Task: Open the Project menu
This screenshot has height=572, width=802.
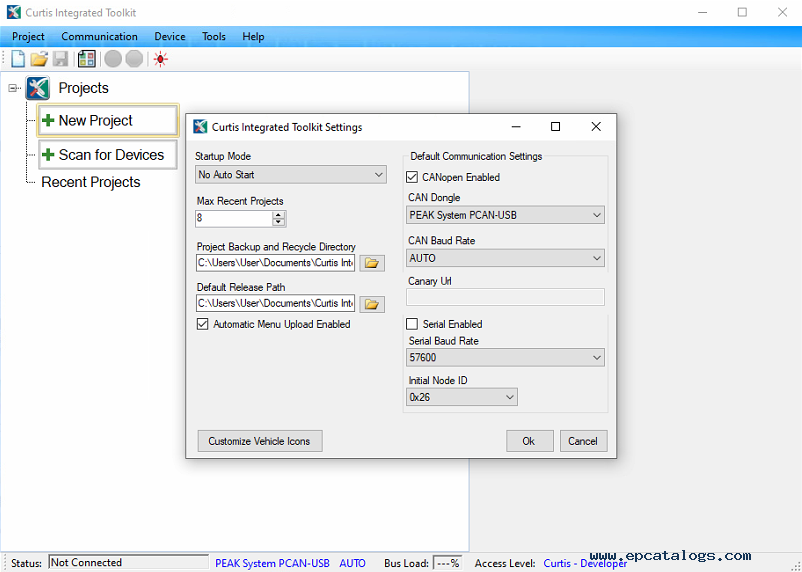Action: click(28, 36)
